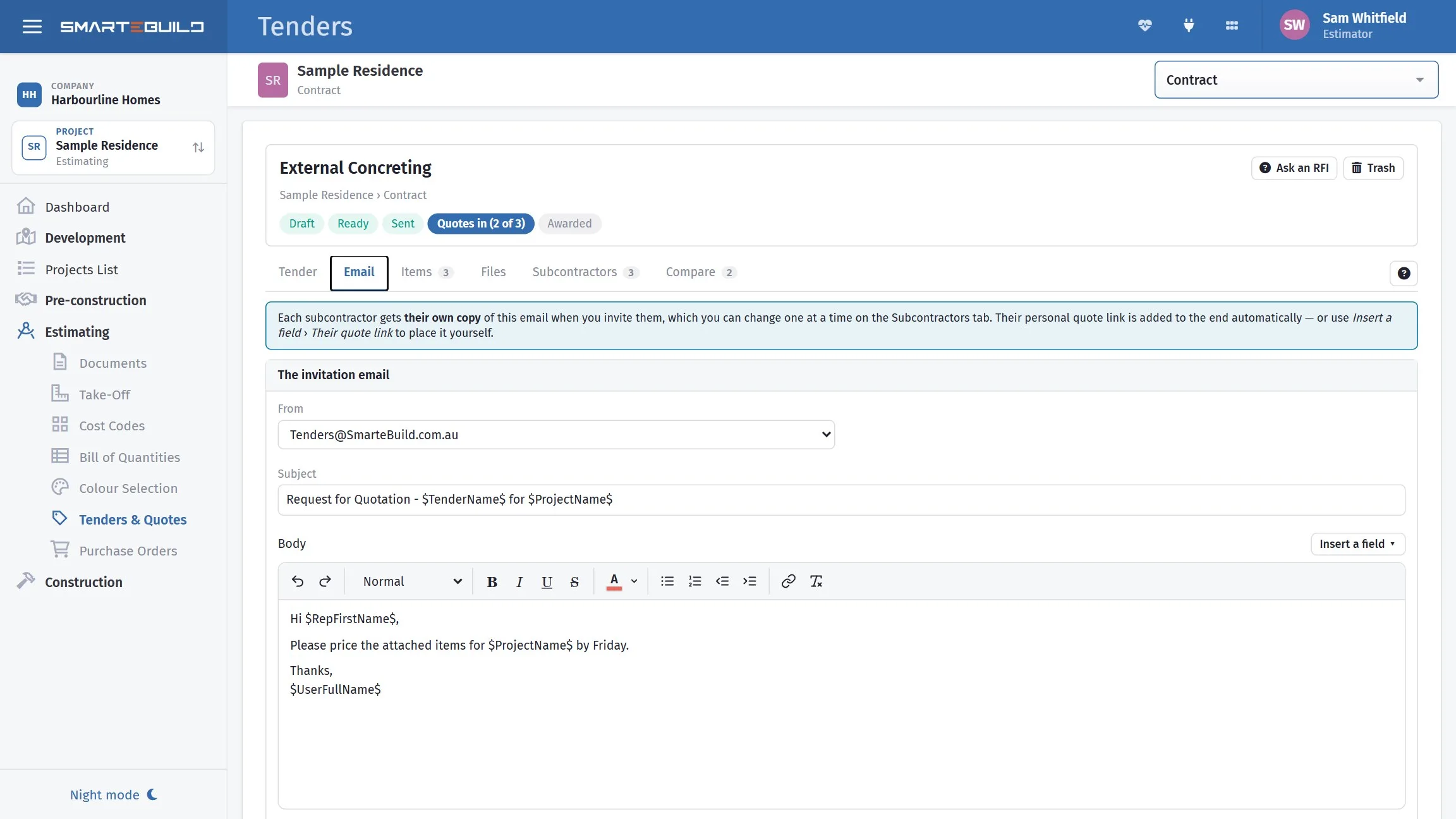Screen dimensions: 1456x819
Task: Open the Insert a field dropdown
Action: coord(1358,544)
